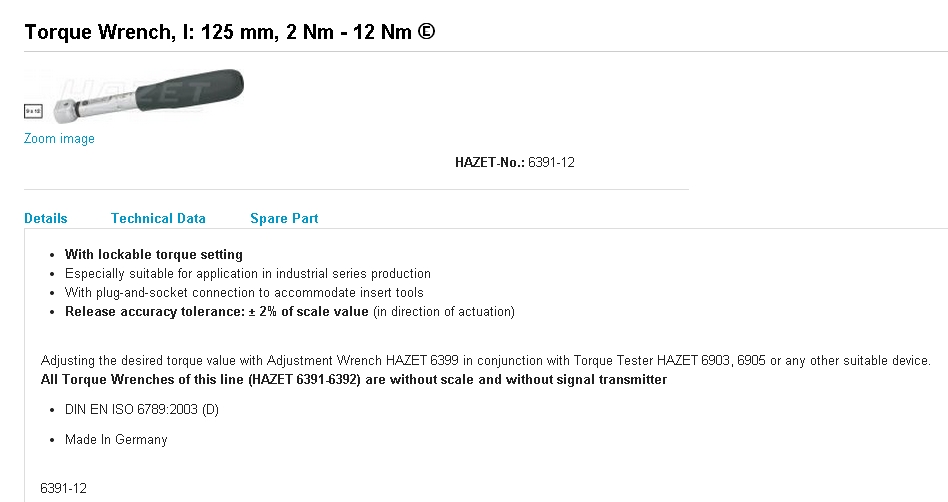948x502 pixels.
Task: Click the 9x12 square drive size icon
Action: (33, 113)
